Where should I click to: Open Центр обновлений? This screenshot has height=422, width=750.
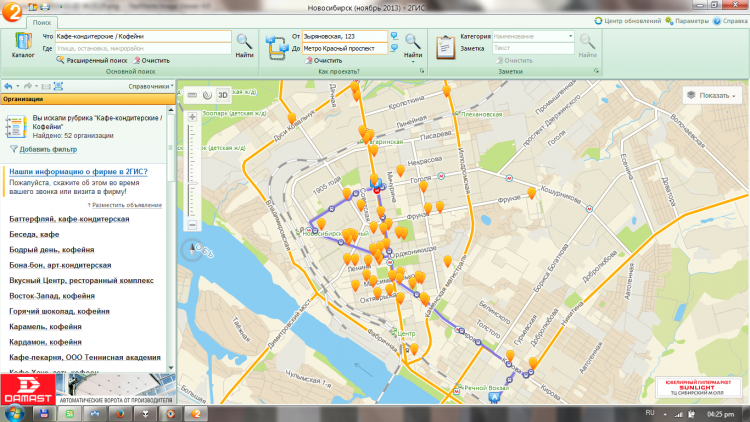pyautogui.click(x=627, y=21)
